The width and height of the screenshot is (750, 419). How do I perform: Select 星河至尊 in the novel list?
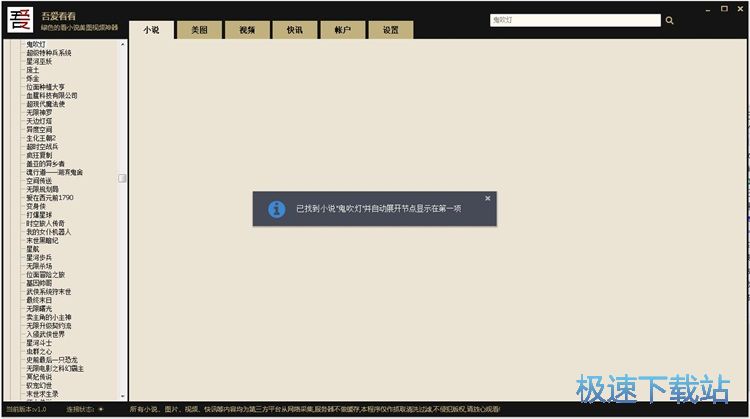[x=40, y=61]
